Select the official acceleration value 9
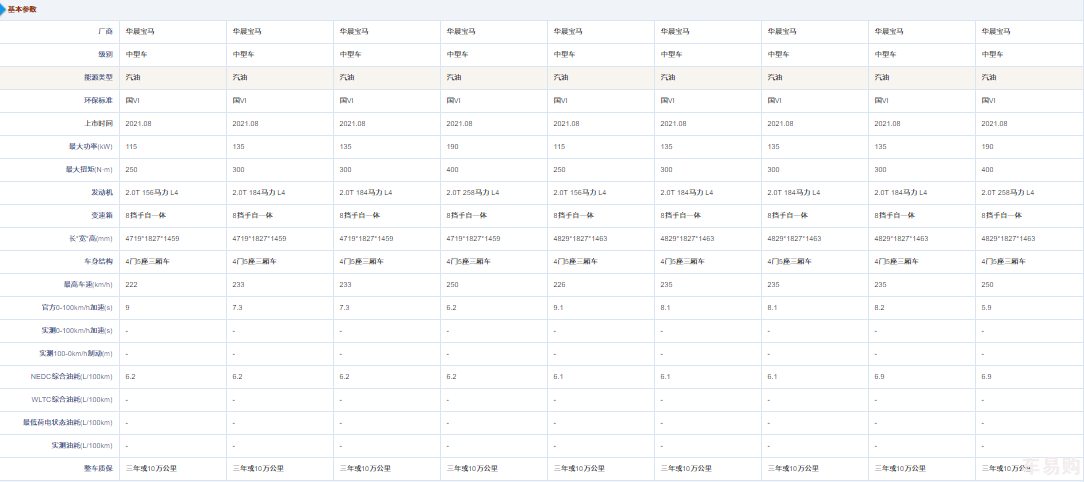Viewport: 1084px width, 482px height. (127, 308)
